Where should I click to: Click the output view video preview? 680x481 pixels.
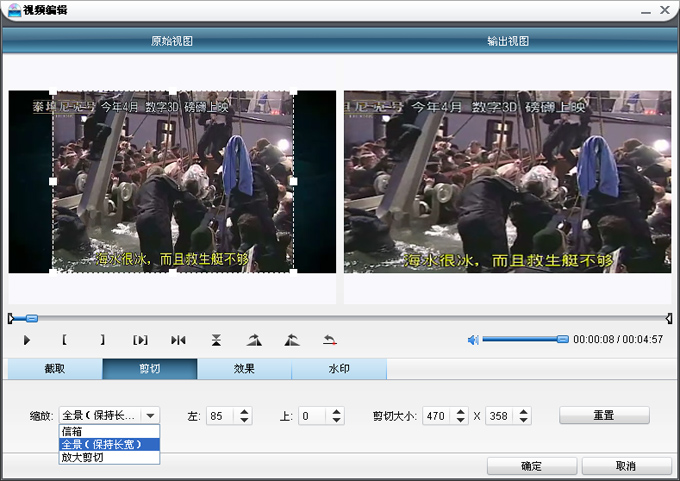(507, 182)
